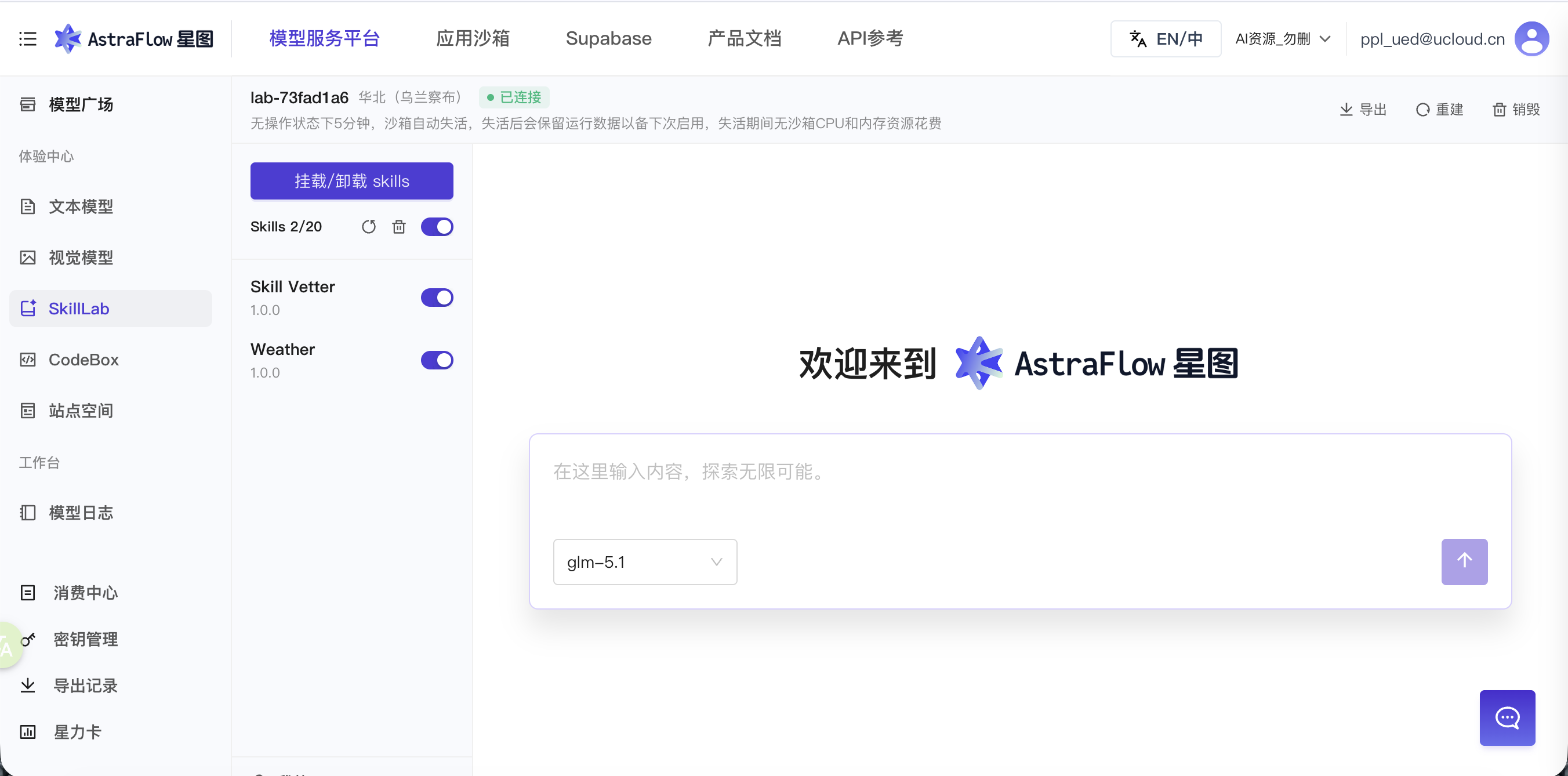Toggle the master Skills 2/20 switch
The image size is (1568, 776).
click(437, 227)
